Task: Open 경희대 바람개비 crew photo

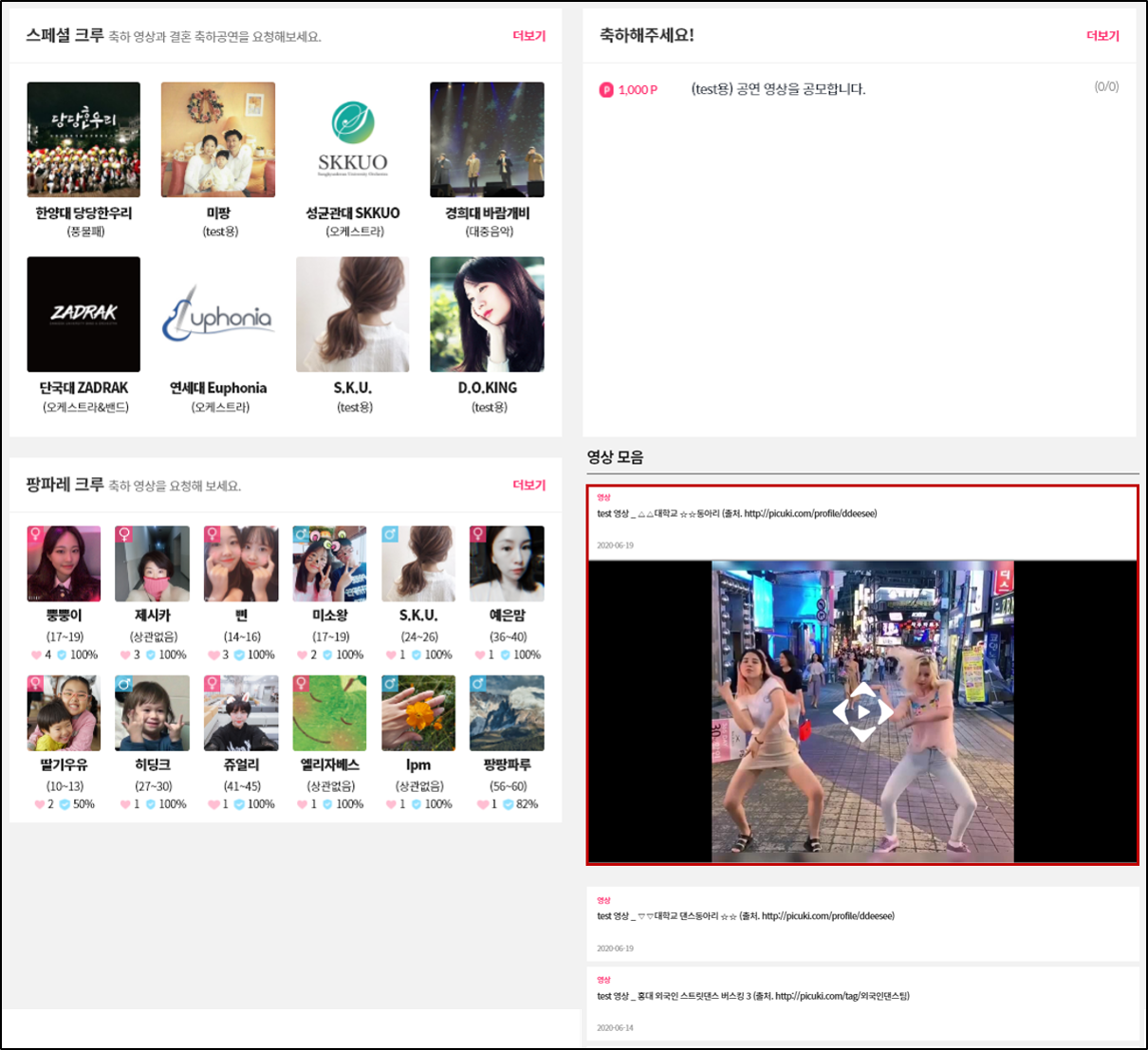Action: (x=487, y=139)
